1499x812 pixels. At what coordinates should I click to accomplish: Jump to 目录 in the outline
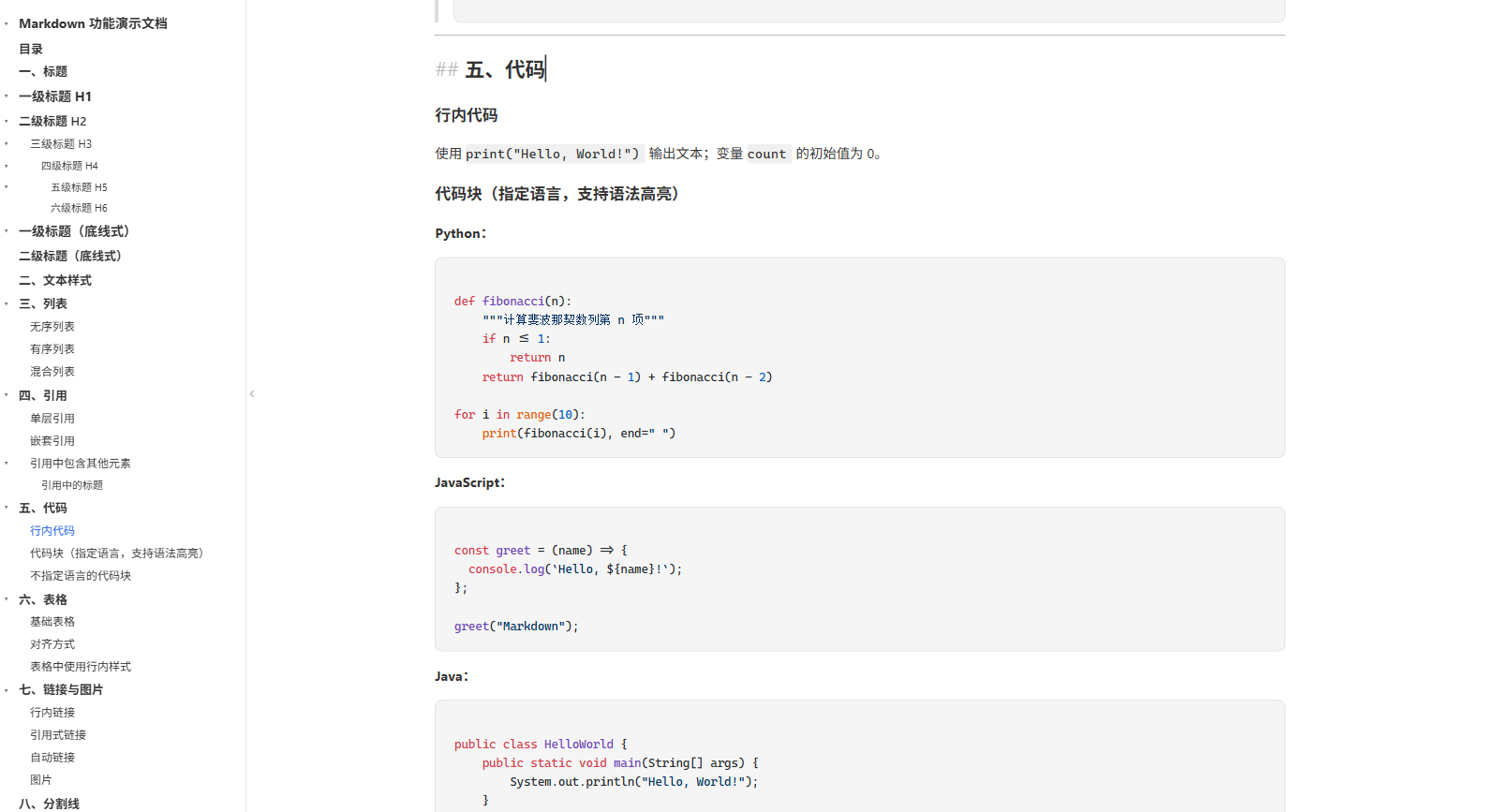31,49
